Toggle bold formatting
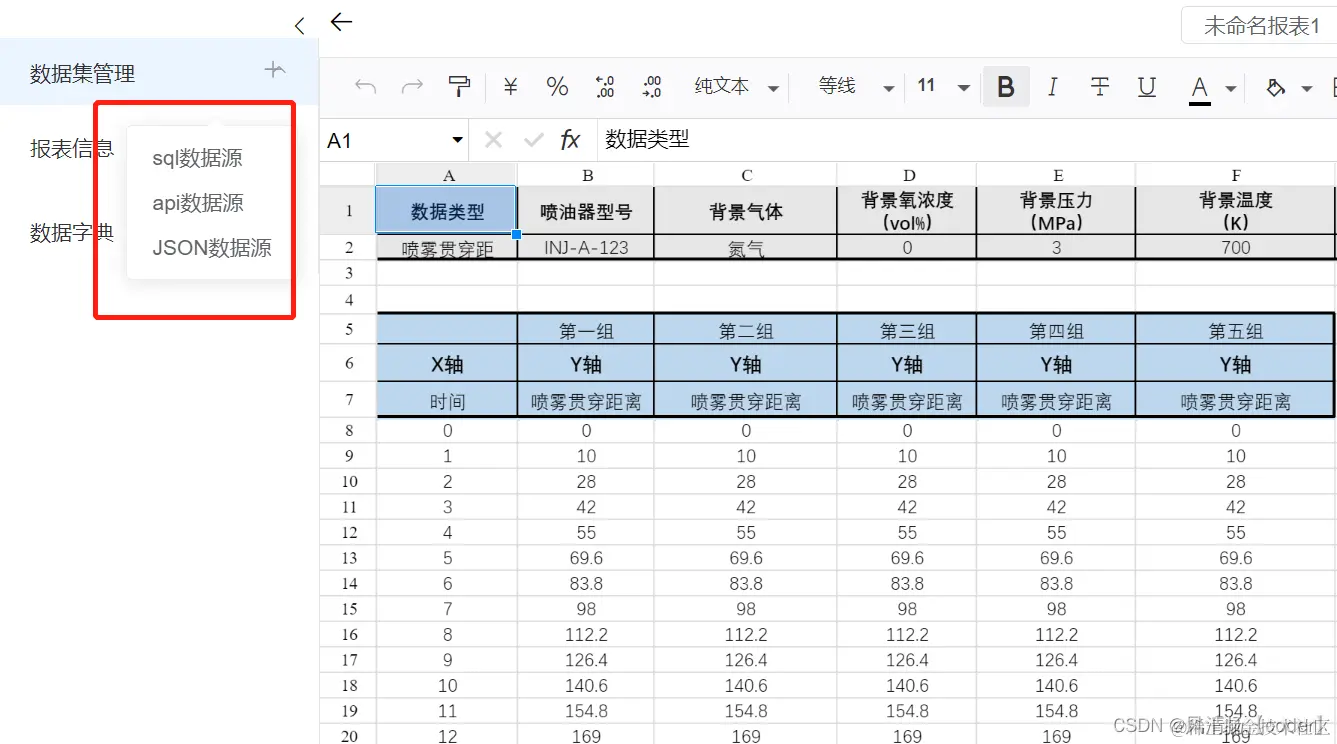Image resolution: width=1337 pixels, height=744 pixels. point(1005,87)
